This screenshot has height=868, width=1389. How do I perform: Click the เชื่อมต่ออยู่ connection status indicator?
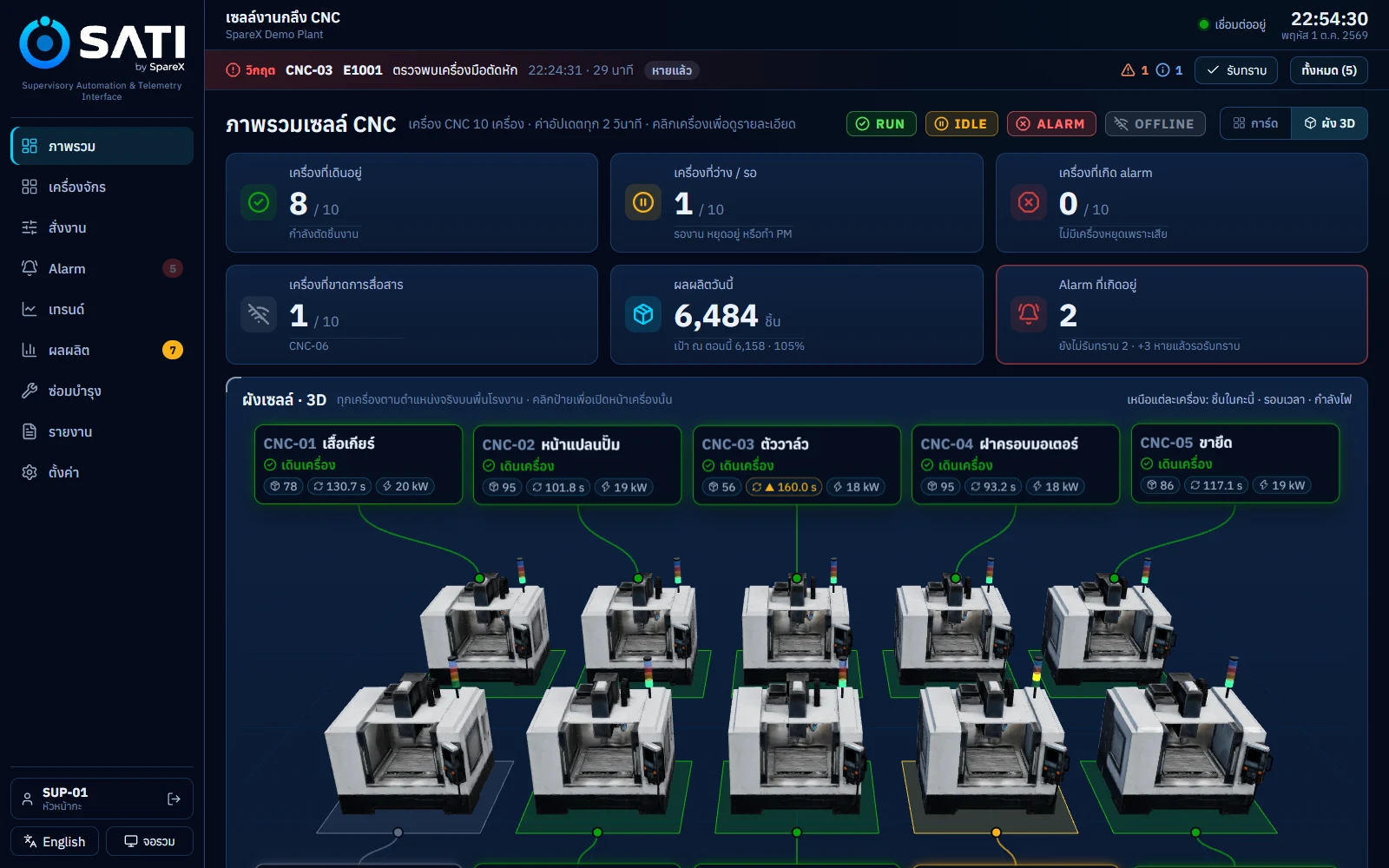tap(1231, 24)
